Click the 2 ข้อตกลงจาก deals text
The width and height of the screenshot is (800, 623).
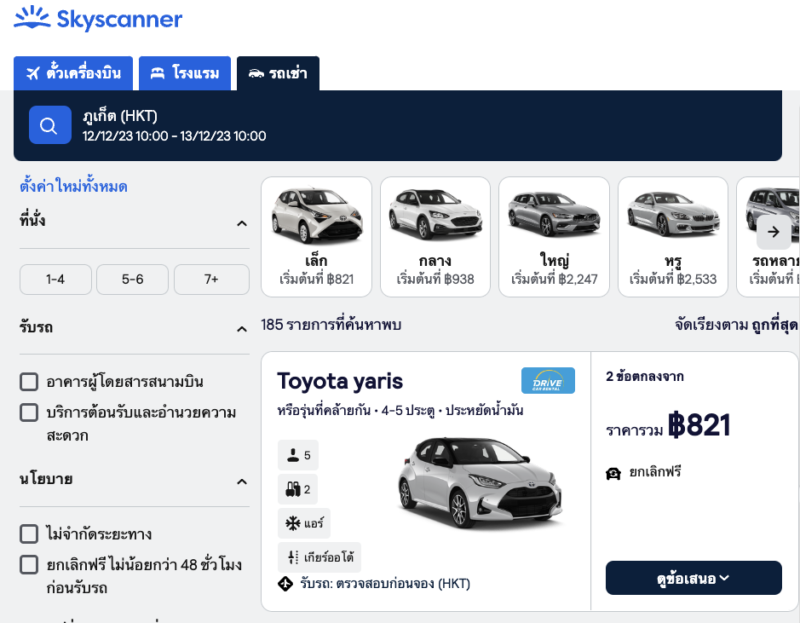tap(645, 377)
